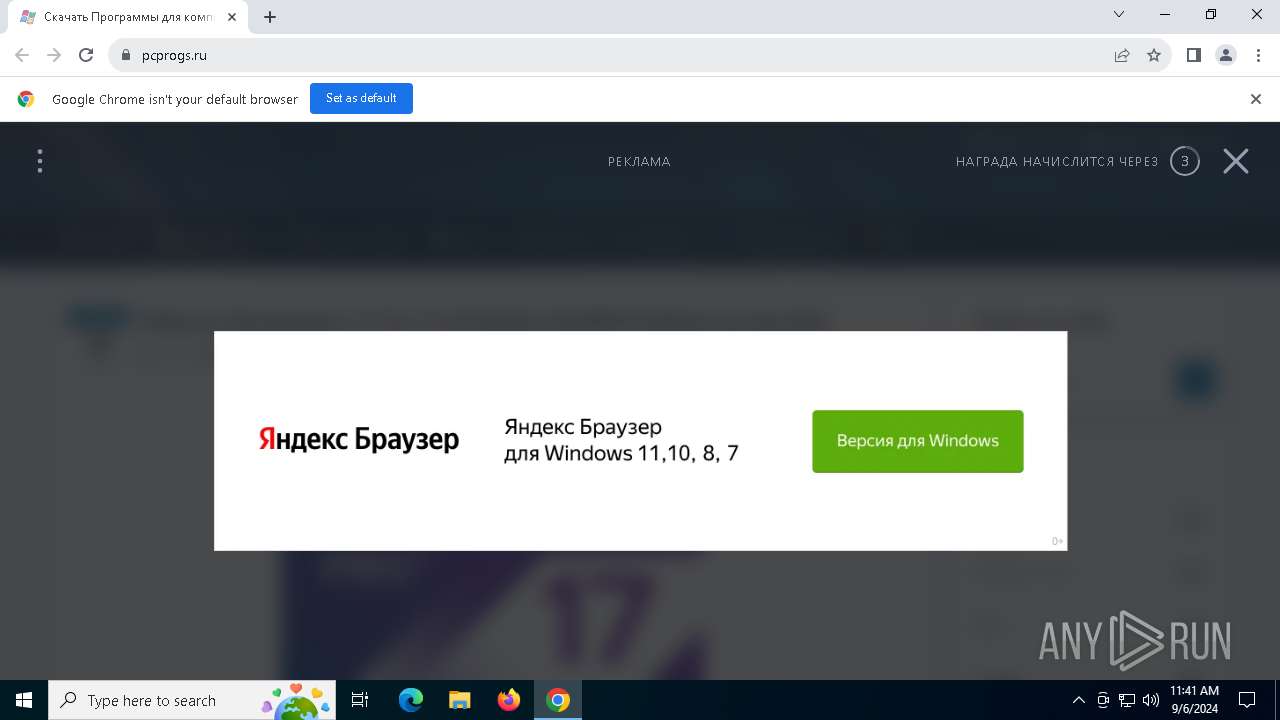Click the tray icon left of network icon
Screen dimensions: 1280x720
click(1103, 700)
